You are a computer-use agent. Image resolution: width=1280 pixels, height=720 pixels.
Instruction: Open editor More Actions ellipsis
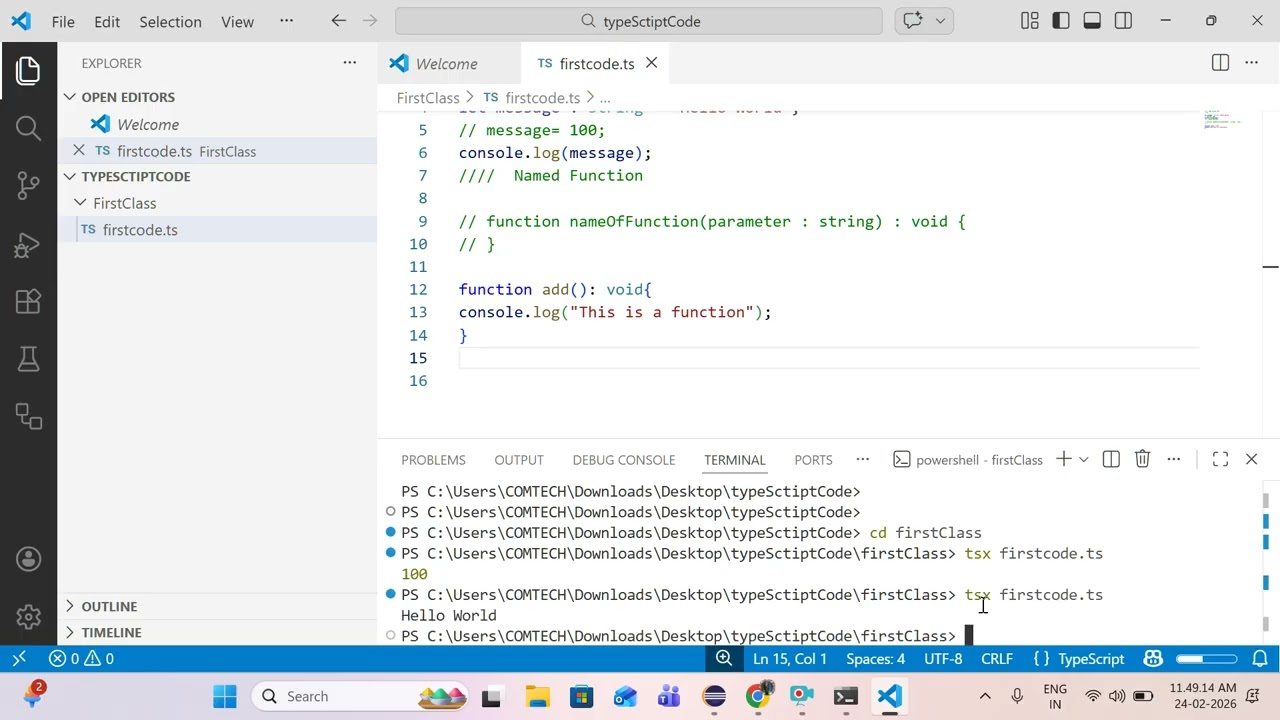[x=1251, y=63]
